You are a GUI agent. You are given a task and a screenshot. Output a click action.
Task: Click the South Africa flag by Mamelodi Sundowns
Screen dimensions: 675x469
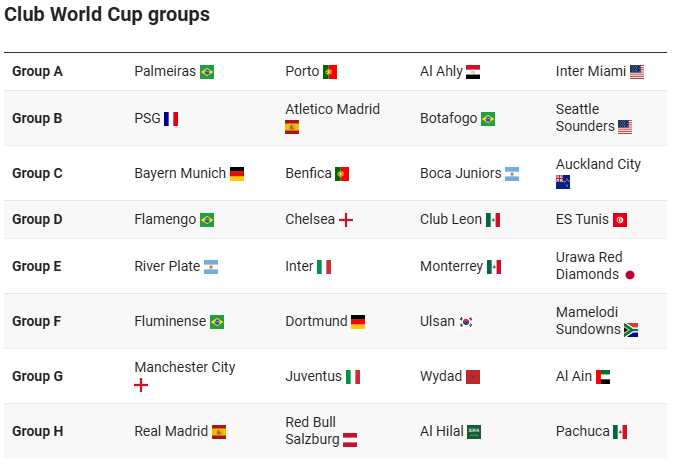click(631, 330)
